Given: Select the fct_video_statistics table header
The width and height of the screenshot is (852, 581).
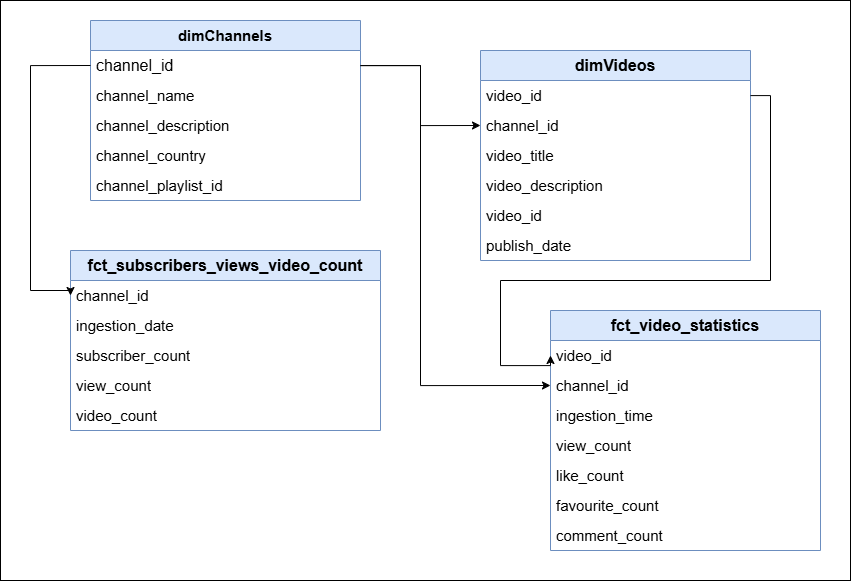Looking at the screenshot, I should click(685, 326).
